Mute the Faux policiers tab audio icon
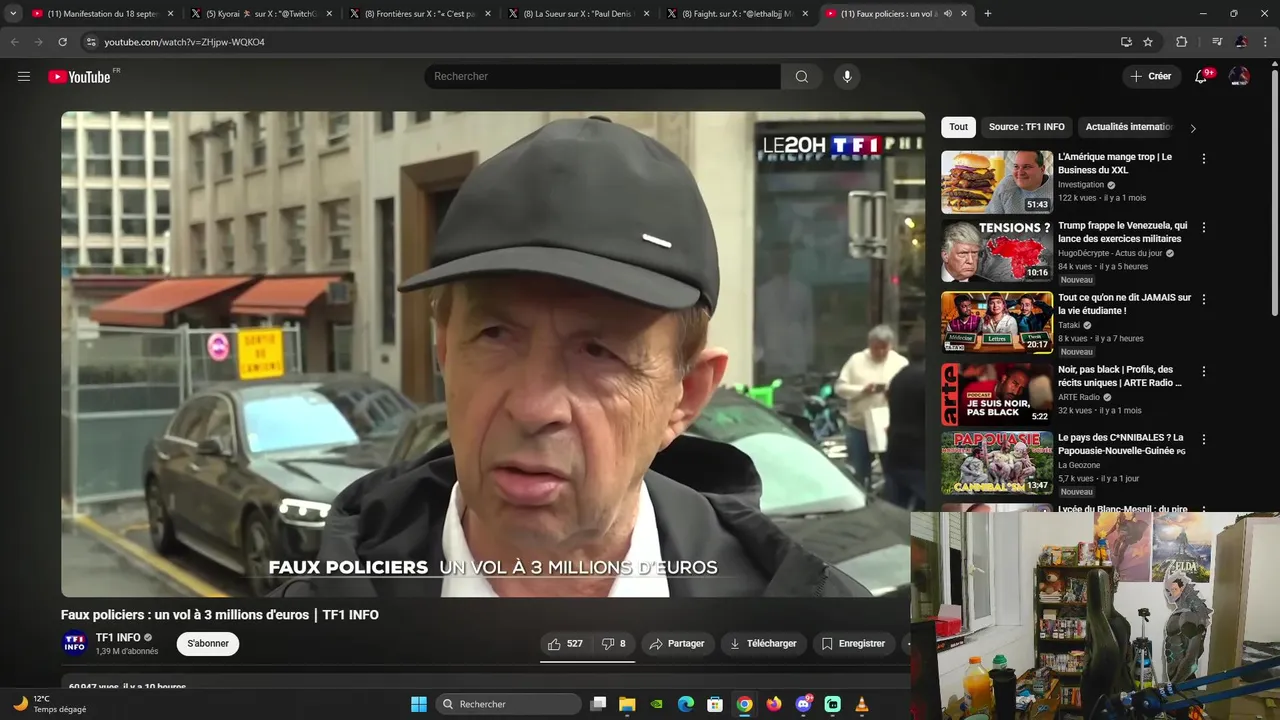 pos(947,14)
